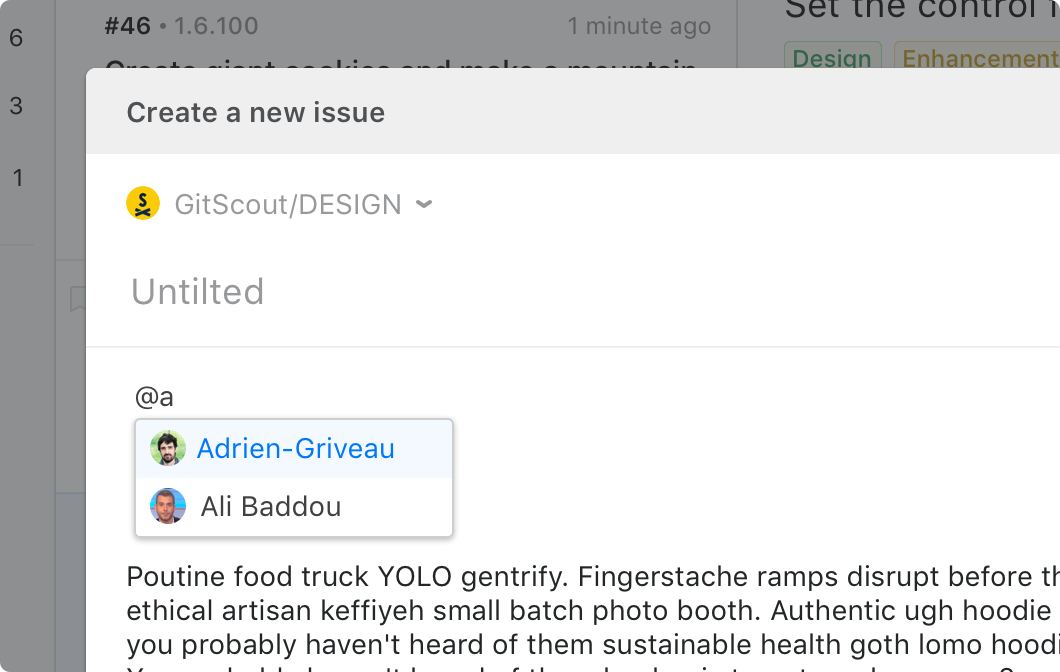Screen dimensions: 1060x672
Task: Select Ali Baddou from the mention suggestions
Action: (x=271, y=506)
